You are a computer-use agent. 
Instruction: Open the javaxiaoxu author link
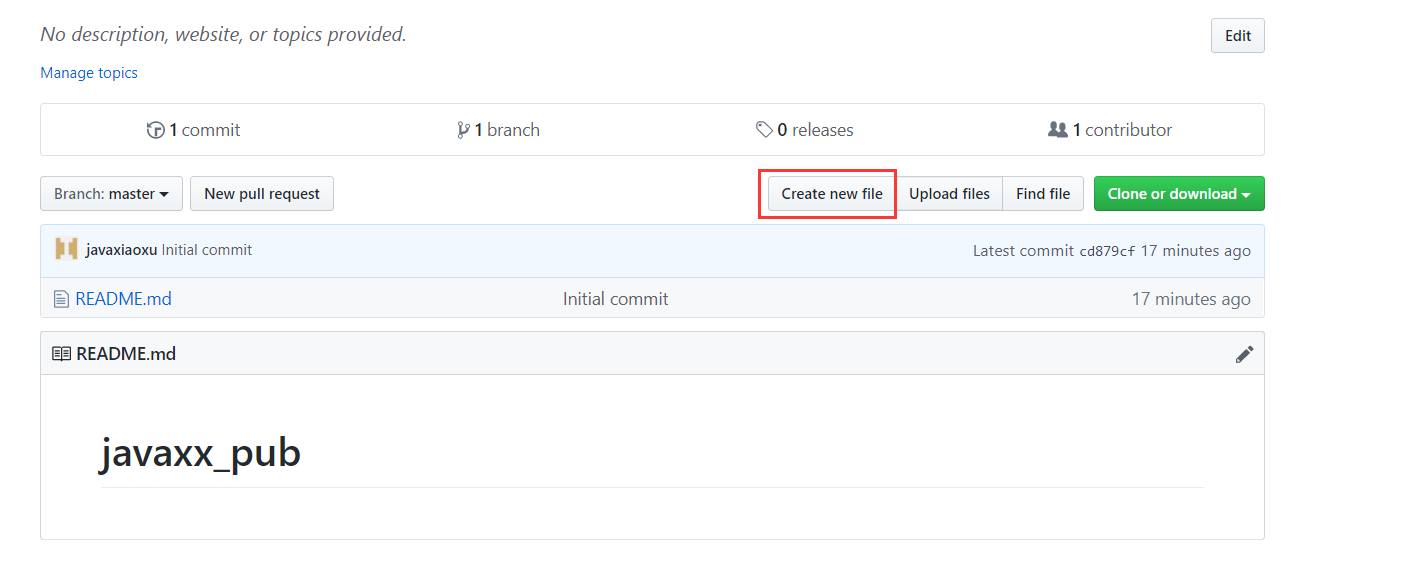121,250
